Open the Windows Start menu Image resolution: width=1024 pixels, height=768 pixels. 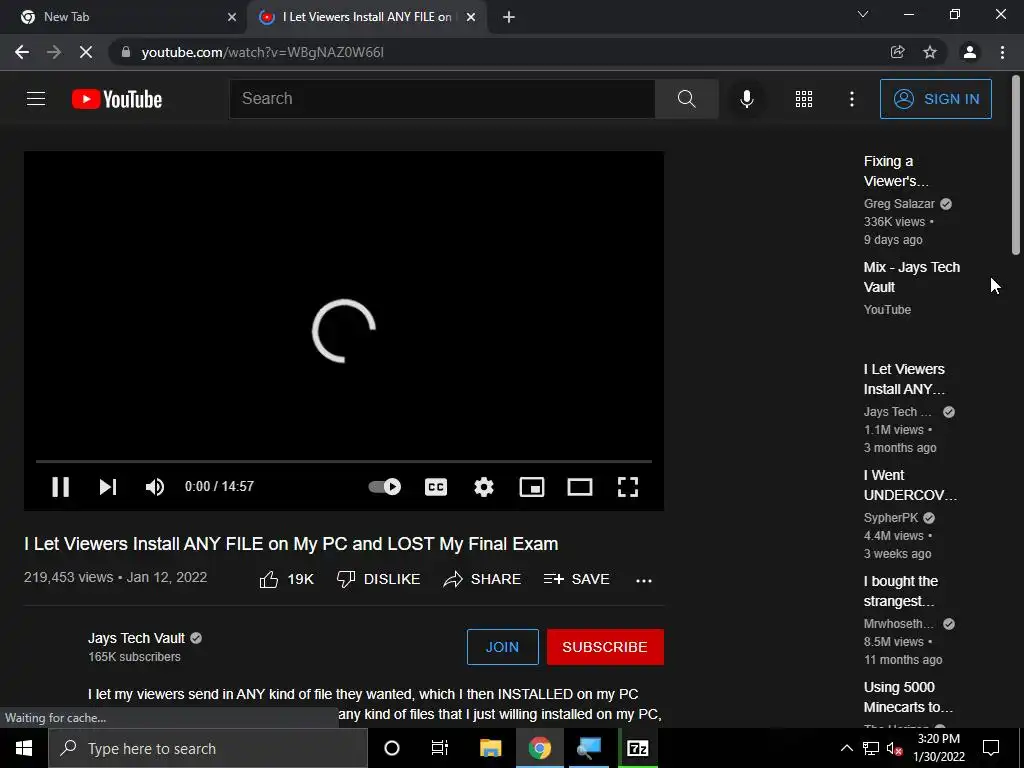tap(24, 748)
